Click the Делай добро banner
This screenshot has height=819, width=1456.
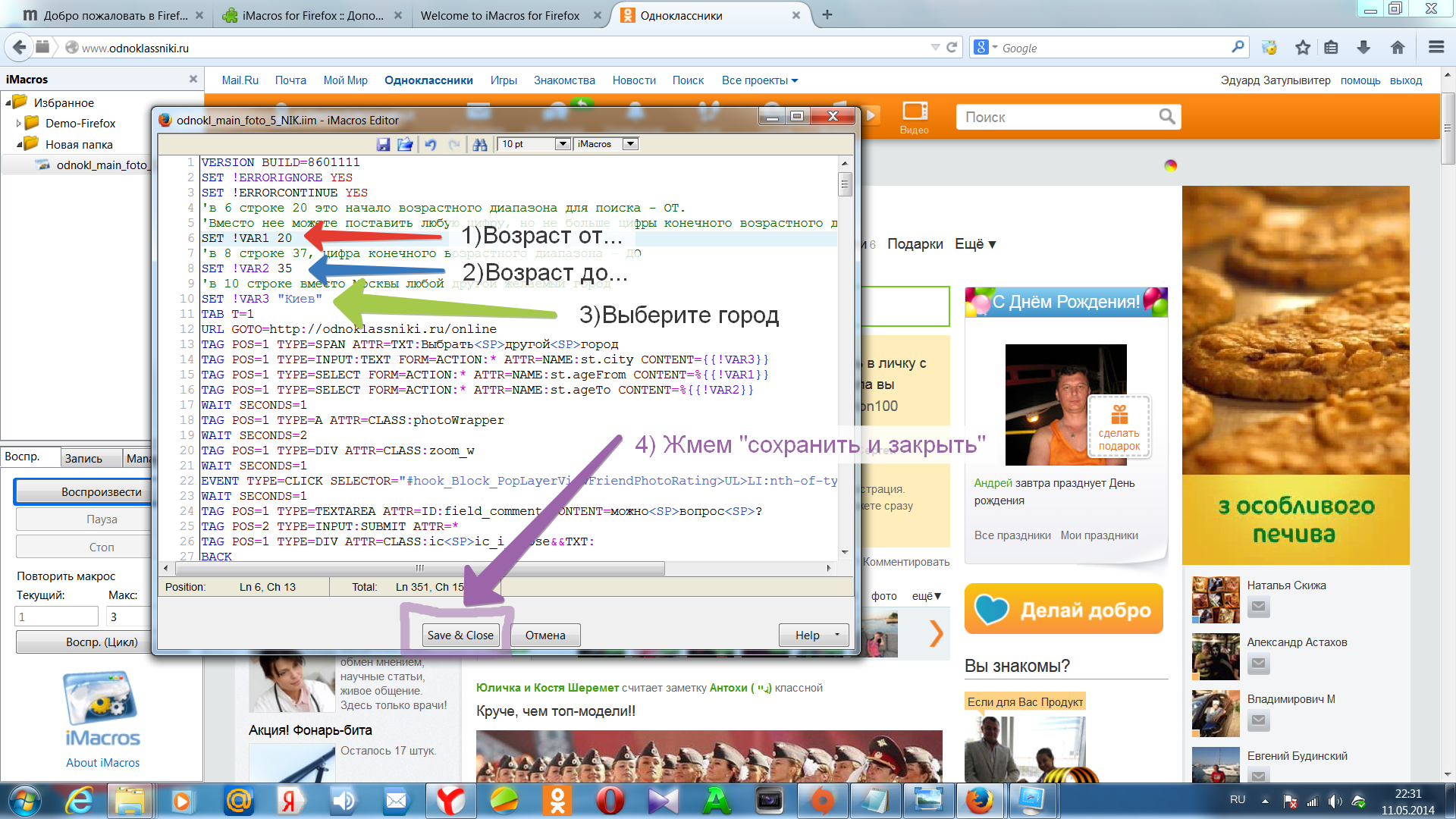click(x=1064, y=609)
